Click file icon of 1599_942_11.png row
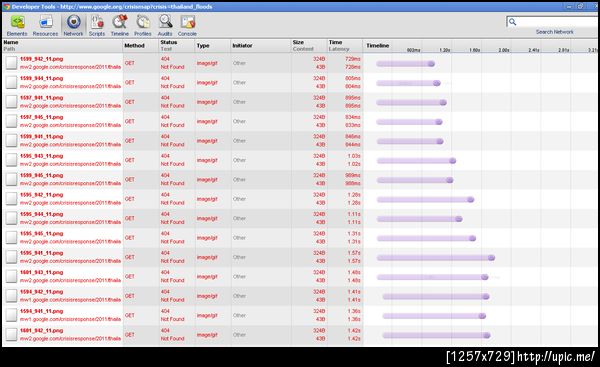Viewport: 600px width, 367px height. click(x=11, y=63)
